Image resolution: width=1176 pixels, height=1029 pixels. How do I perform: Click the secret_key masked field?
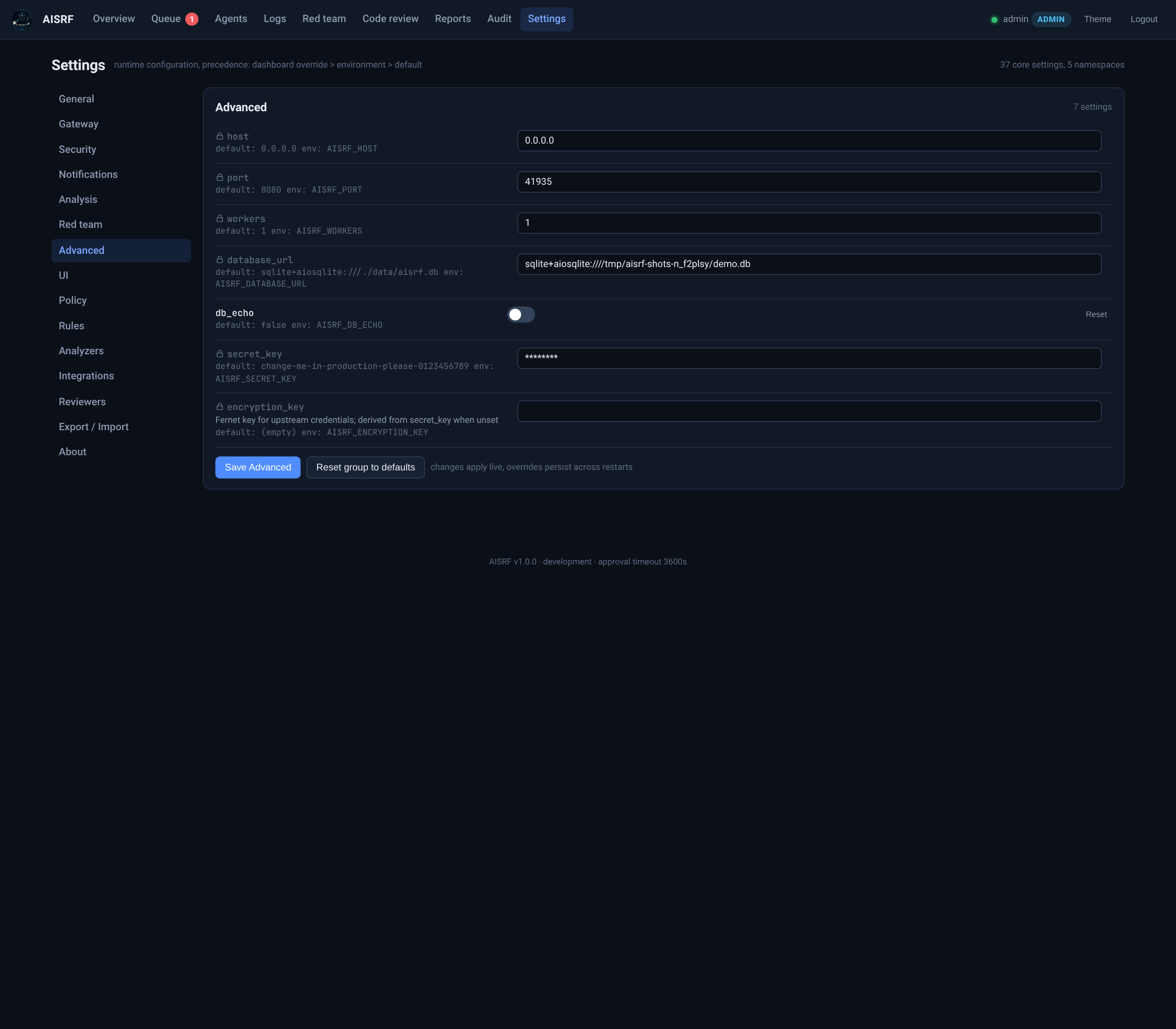(x=809, y=358)
